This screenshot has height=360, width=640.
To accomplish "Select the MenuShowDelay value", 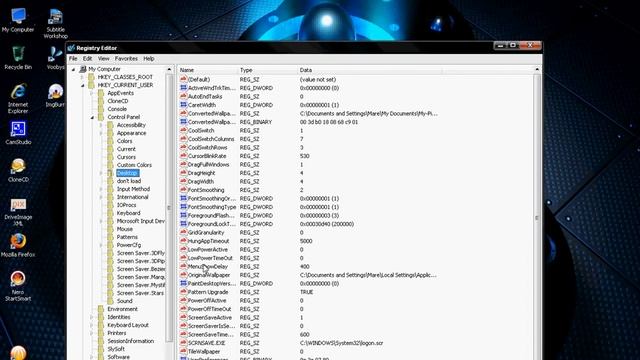I will tap(208, 266).
